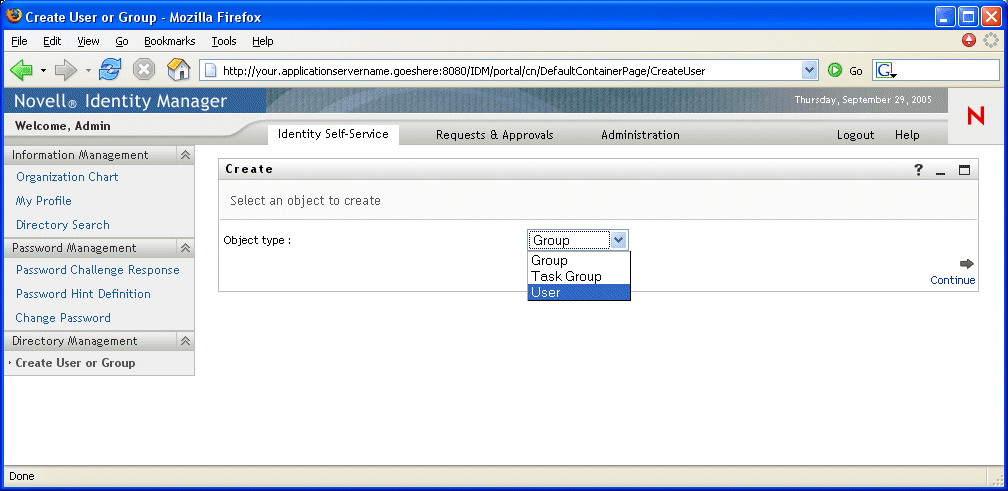Screen dimensions: 1008x491
Task: Click the Thursday, September 29, 2005 date
Action: point(863,100)
